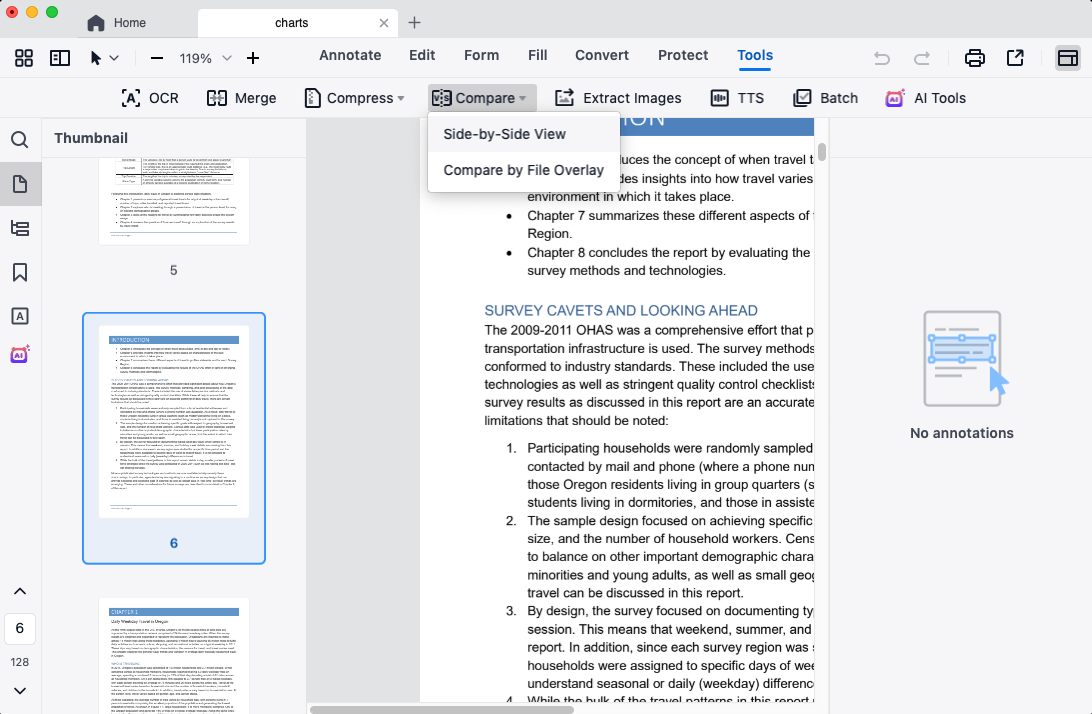Select Compare by File Overlay from the menu
Viewport: 1092px width, 714px height.
click(524, 170)
